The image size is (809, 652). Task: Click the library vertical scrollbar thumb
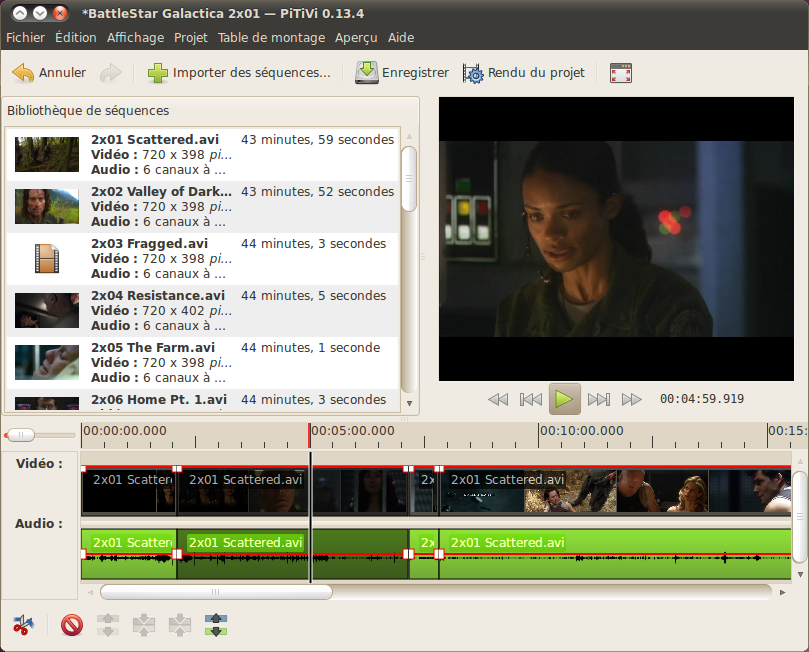(409, 179)
